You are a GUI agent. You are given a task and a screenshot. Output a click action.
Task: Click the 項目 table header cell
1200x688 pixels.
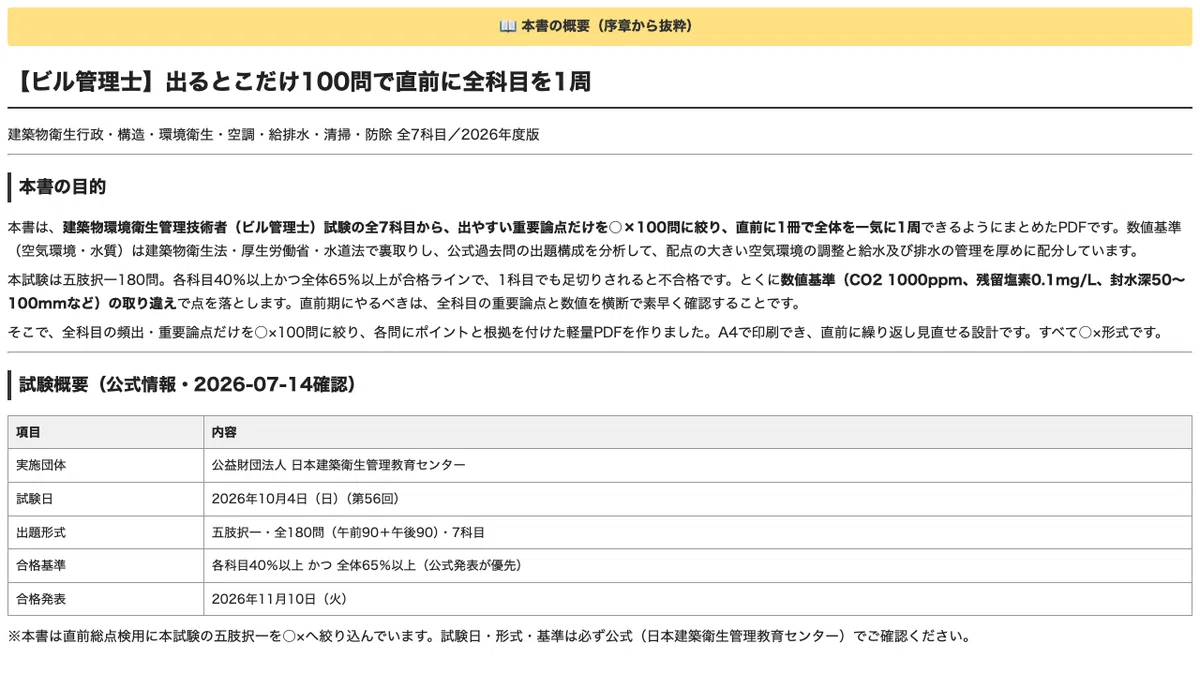pos(106,432)
